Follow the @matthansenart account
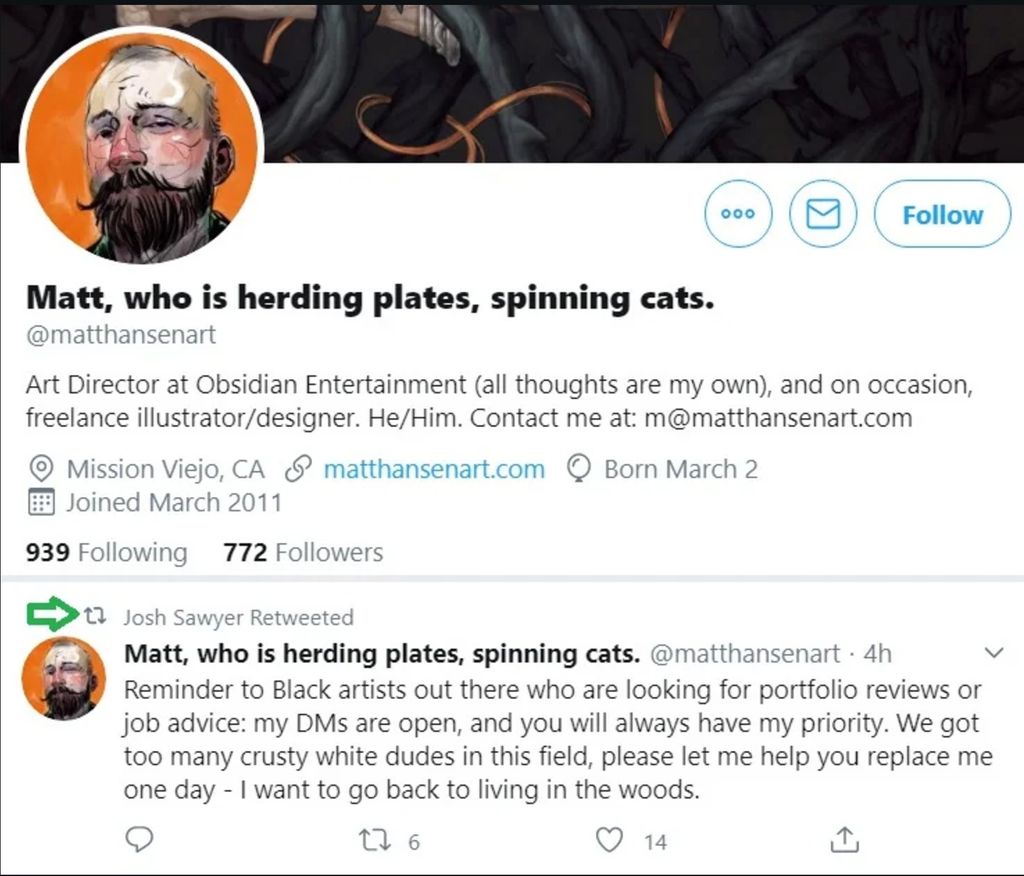Image resolution: width=1024 pixels, height=876 pixels. pyautogui.click(x=942, y=214)
